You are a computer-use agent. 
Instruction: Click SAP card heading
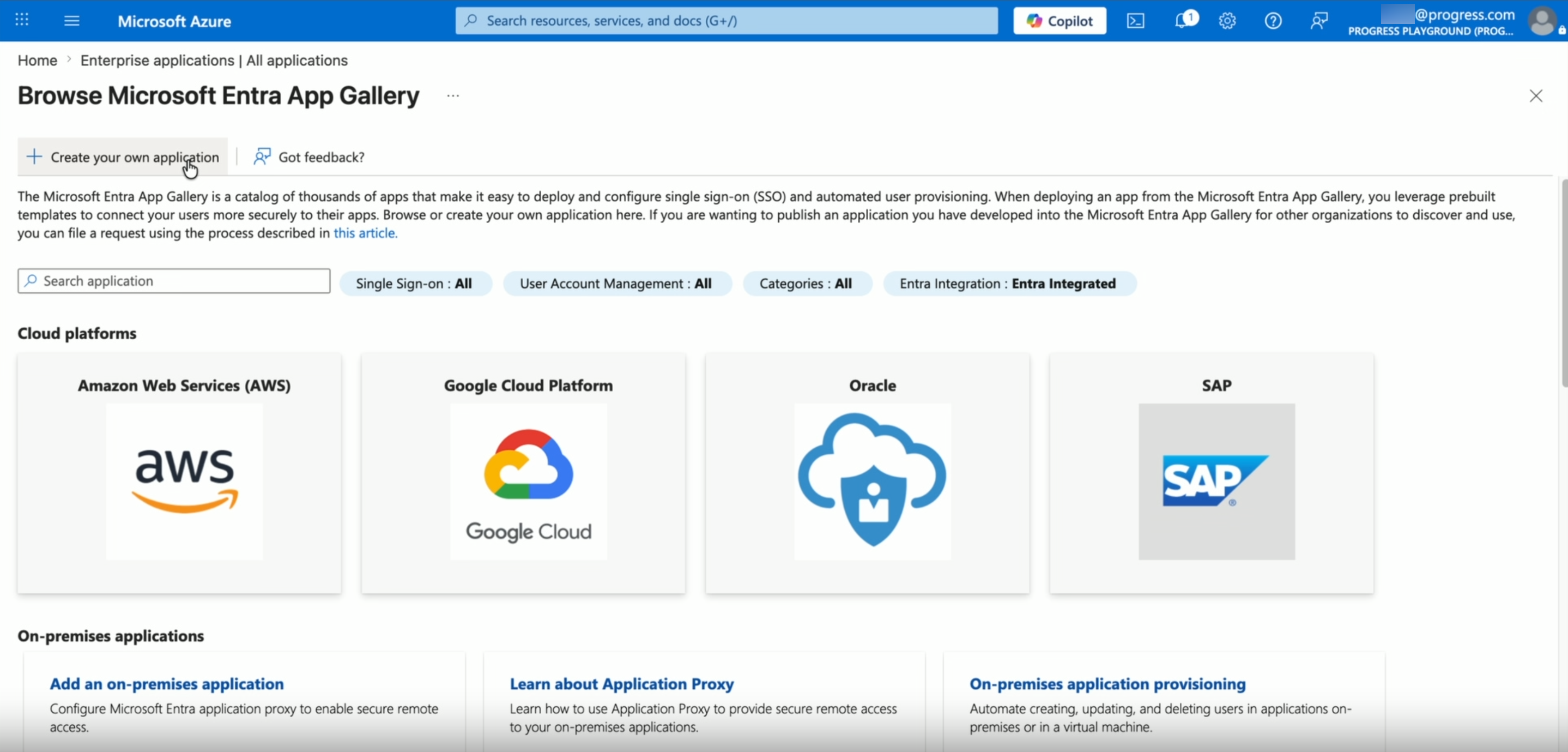[1217, 386]
